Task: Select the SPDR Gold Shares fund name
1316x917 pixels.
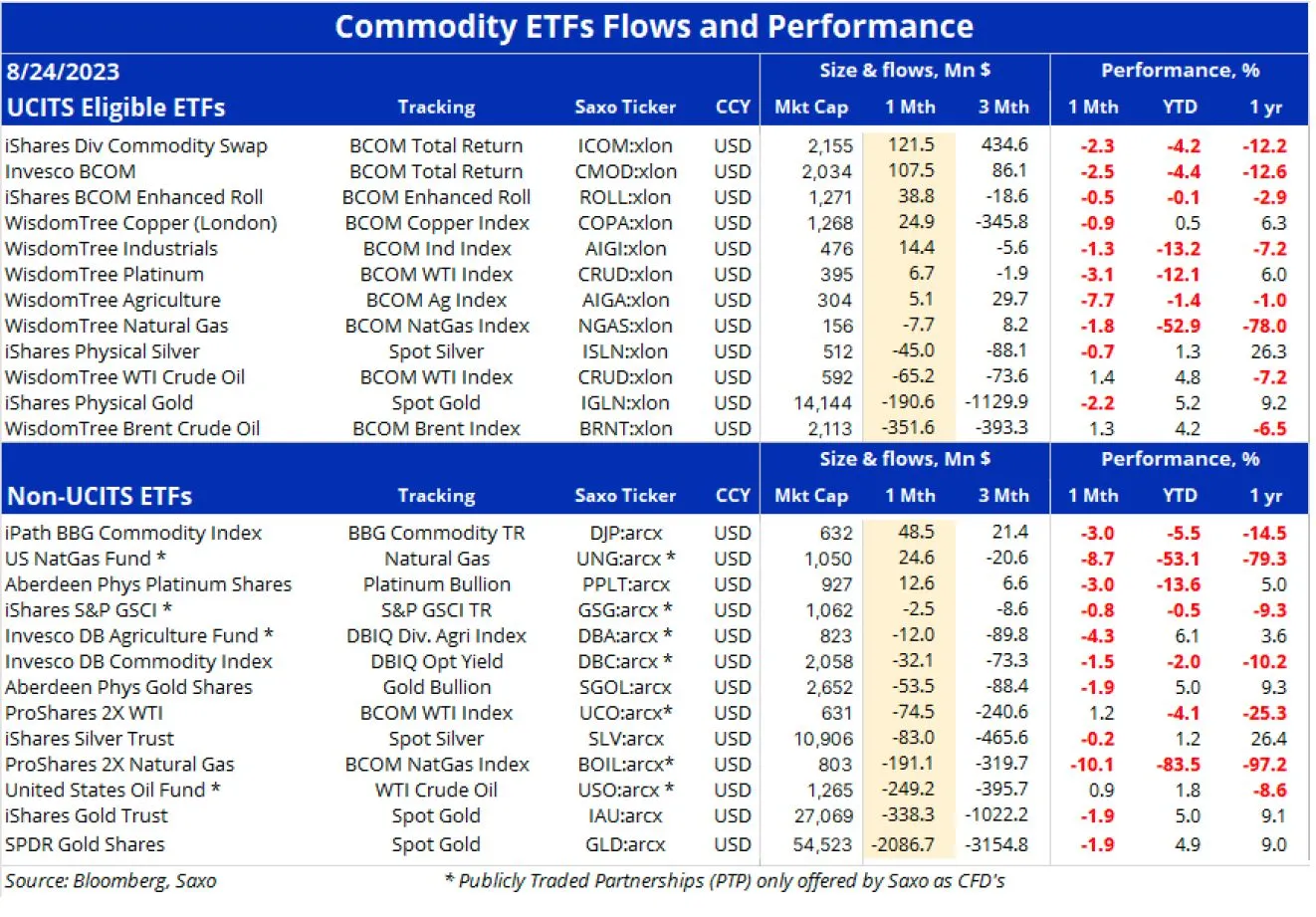Action: [86, 844]
